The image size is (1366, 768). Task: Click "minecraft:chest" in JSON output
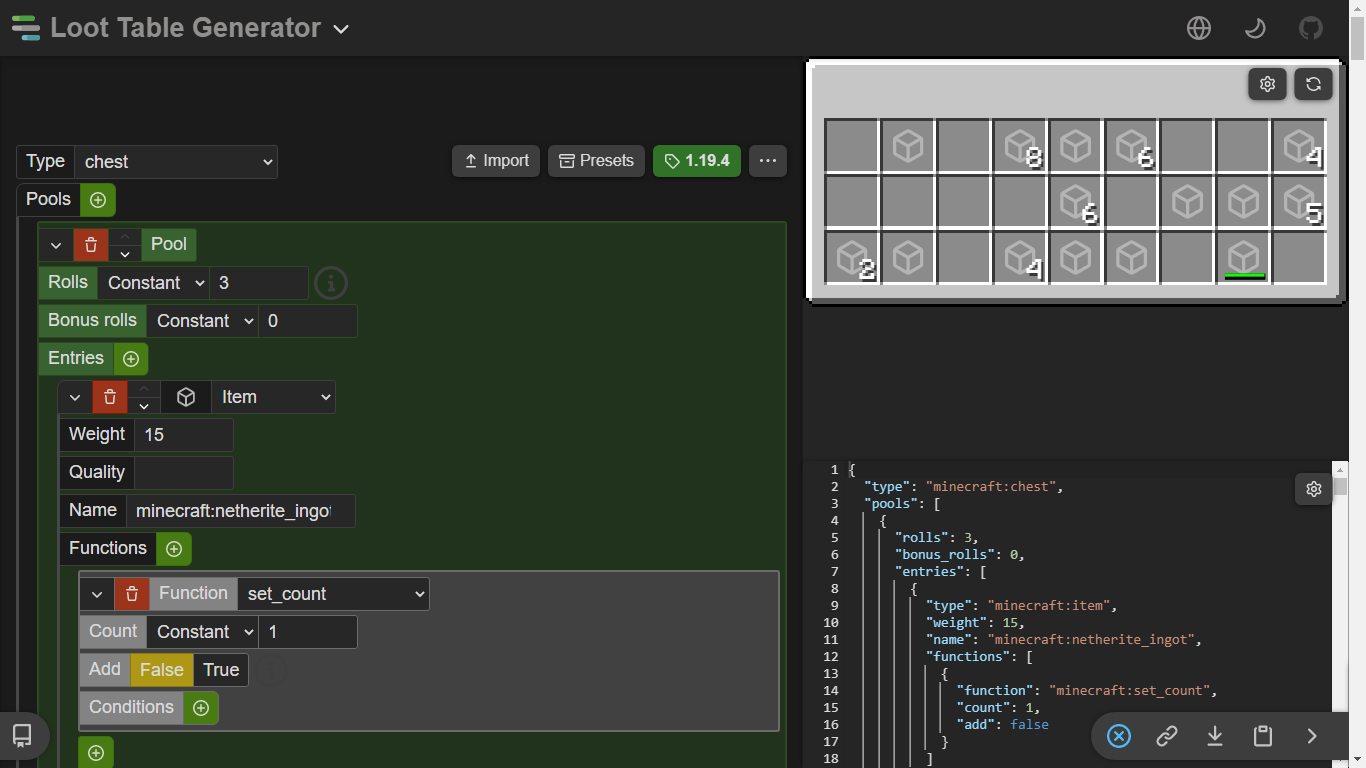pyautogui.click(x=990, y=487)
